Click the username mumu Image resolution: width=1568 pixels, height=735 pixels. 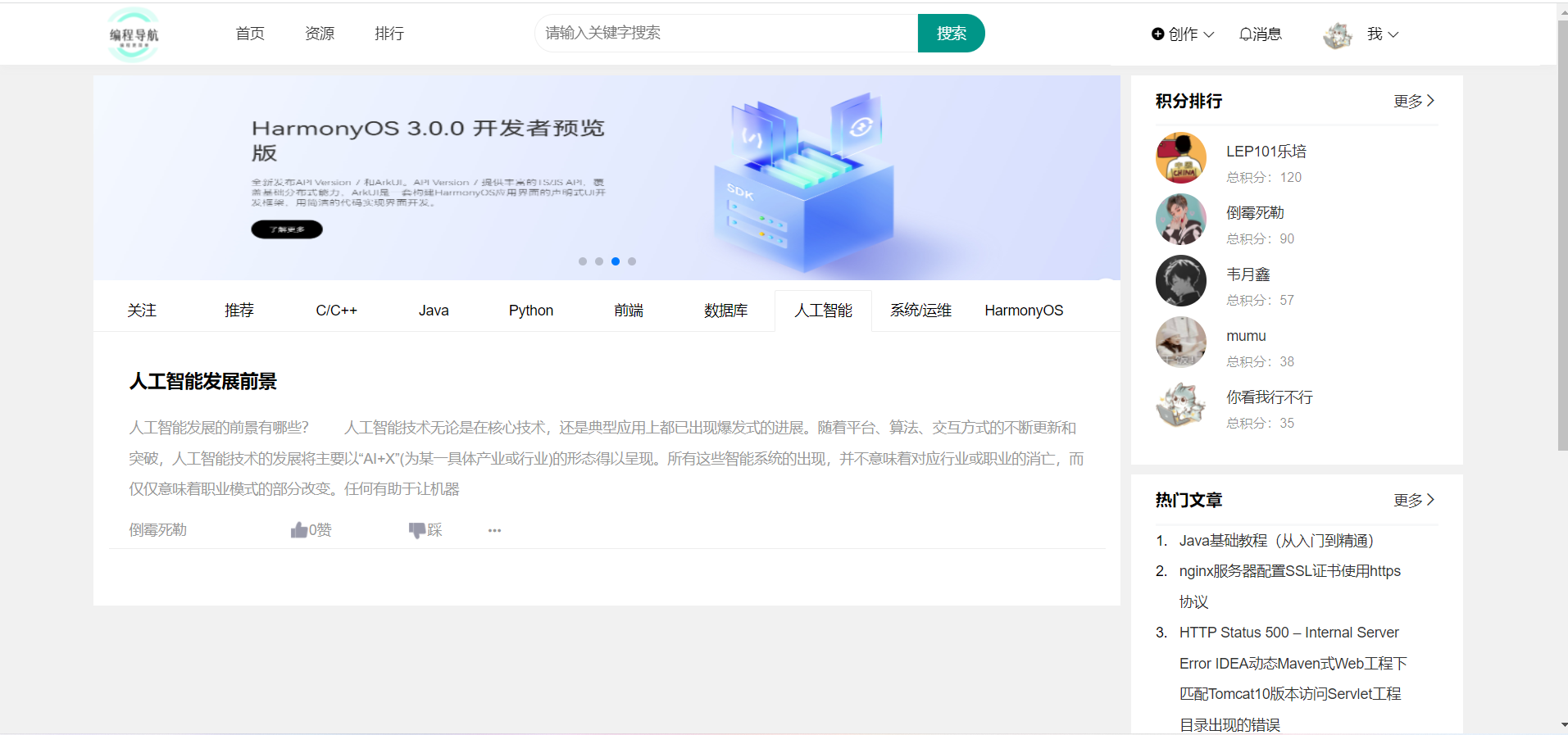pyautogui.click(x=1246, y=336)
